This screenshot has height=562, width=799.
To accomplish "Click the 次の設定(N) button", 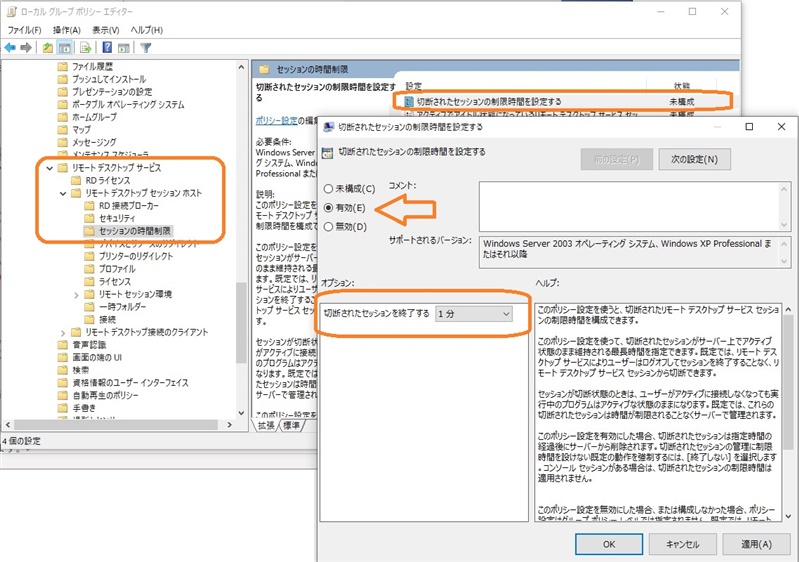I will [695, 159].
